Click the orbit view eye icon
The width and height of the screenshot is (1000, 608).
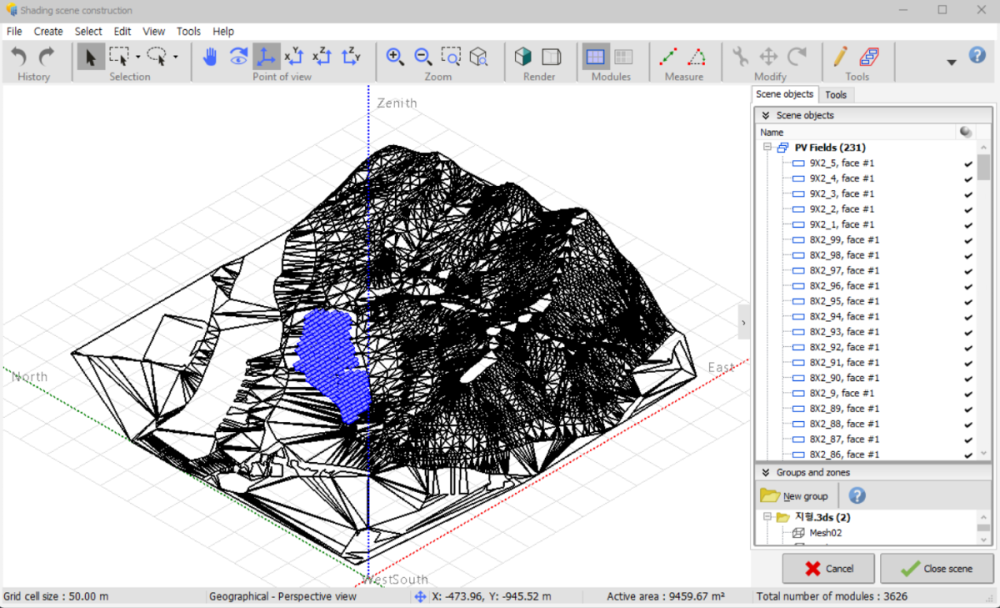(x=238, y=57)
